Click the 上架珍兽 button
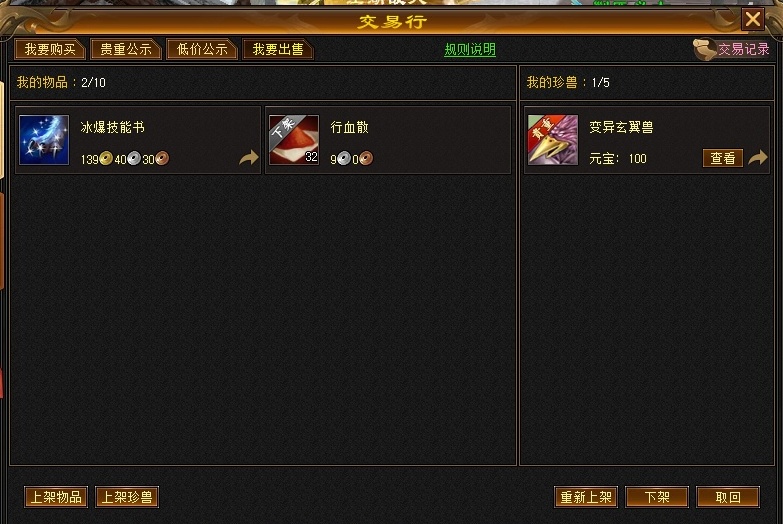The width and height of the screenshot is (783, 524). (x=127, y=497)
